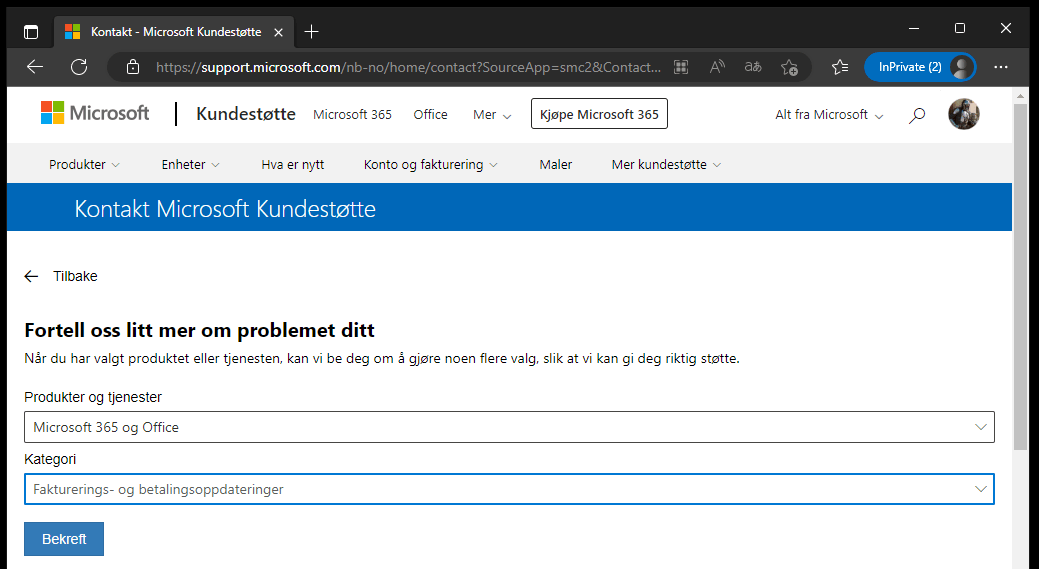Open Produkter og tjenester dropdown
The width and height of the screenshot is (1039, 569).
pyautogui.click(x=509, y=427)
